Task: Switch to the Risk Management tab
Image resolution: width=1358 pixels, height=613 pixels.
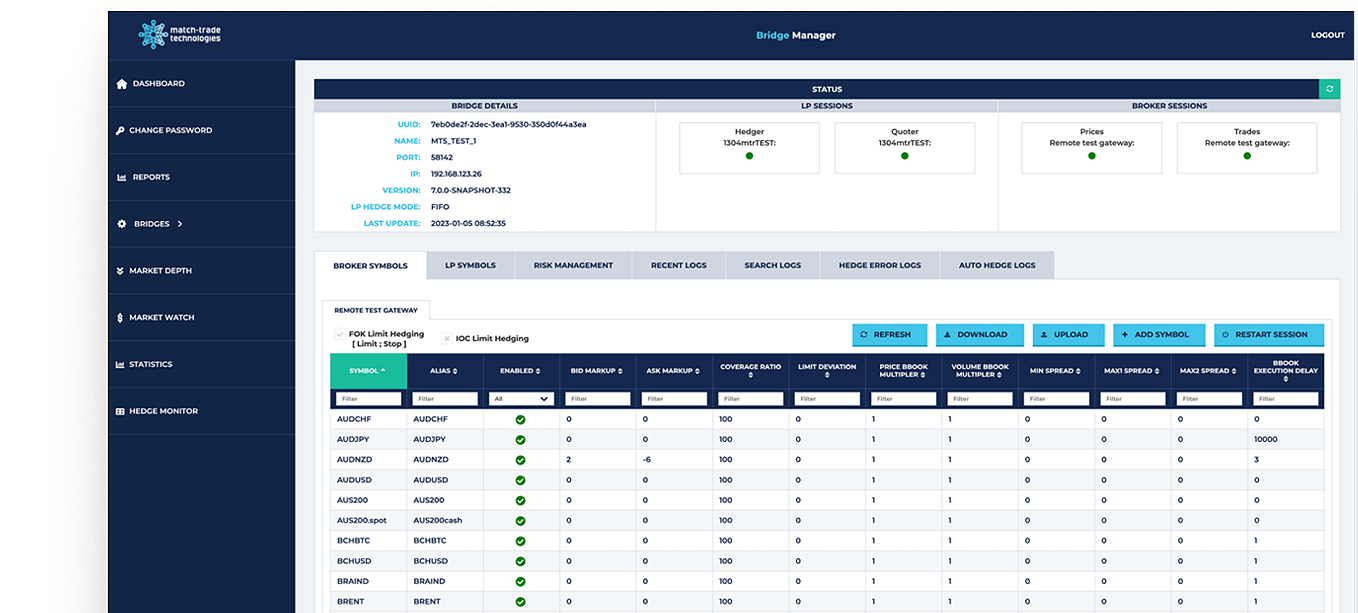Action: pos(573,266)
